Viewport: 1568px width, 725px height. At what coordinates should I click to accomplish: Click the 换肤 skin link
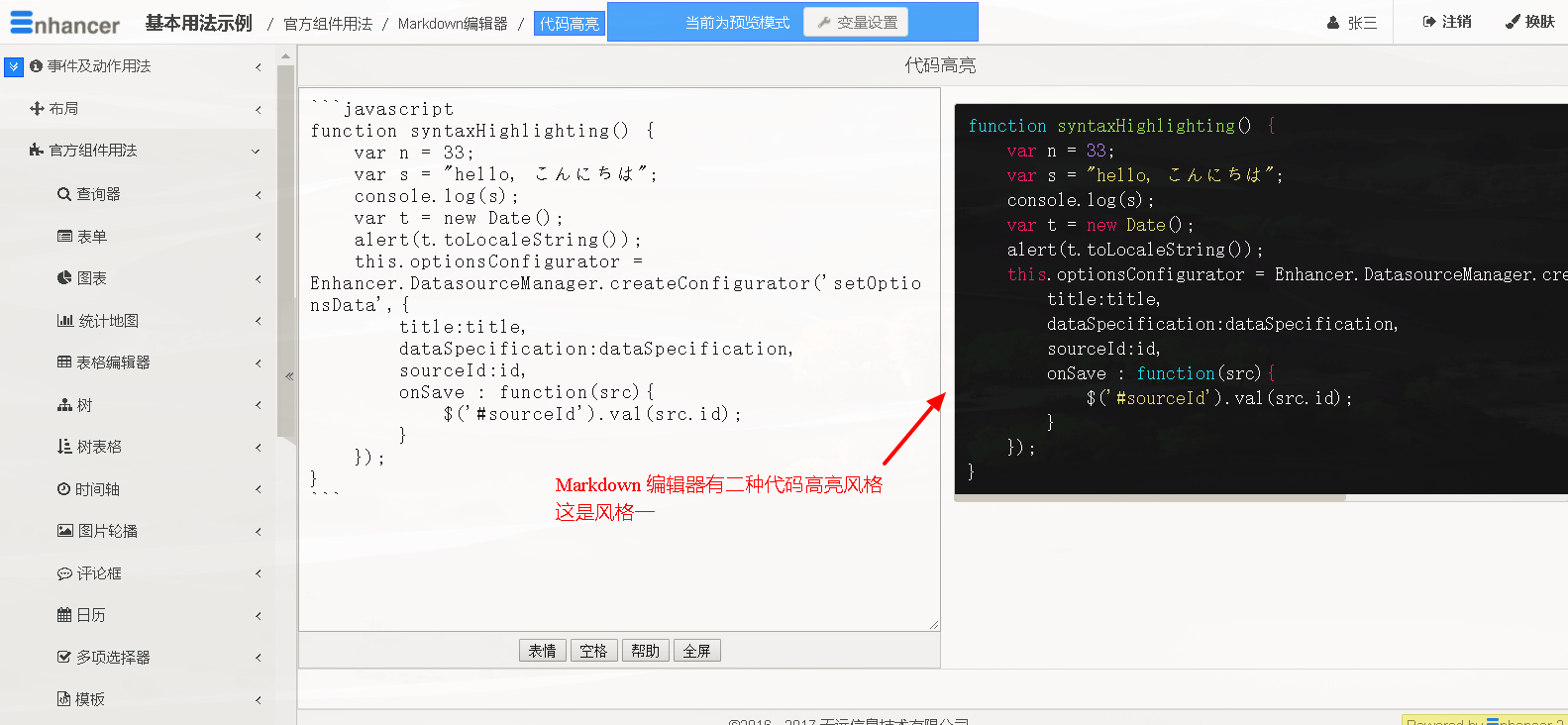[x=1530, y=22]
